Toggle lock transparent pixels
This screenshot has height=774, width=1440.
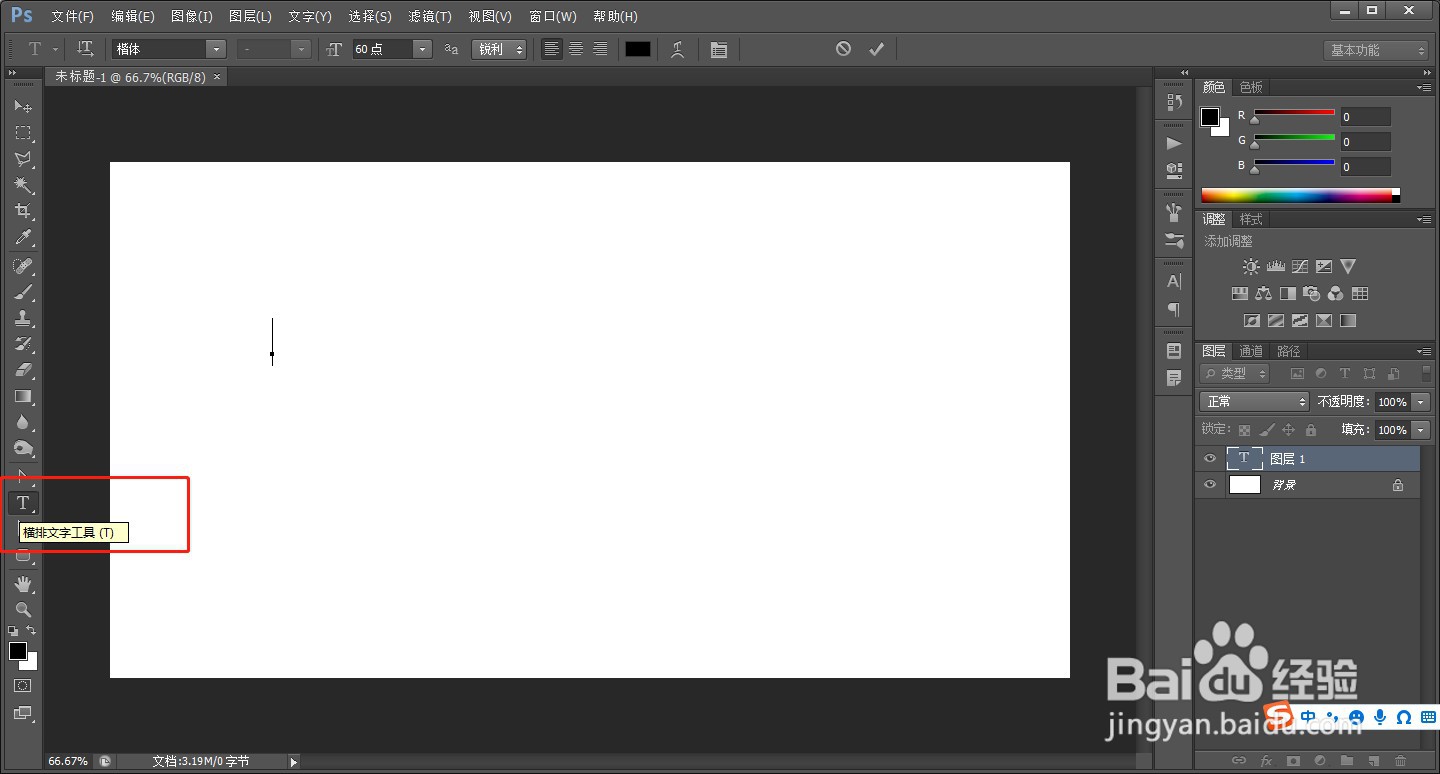1244,430
